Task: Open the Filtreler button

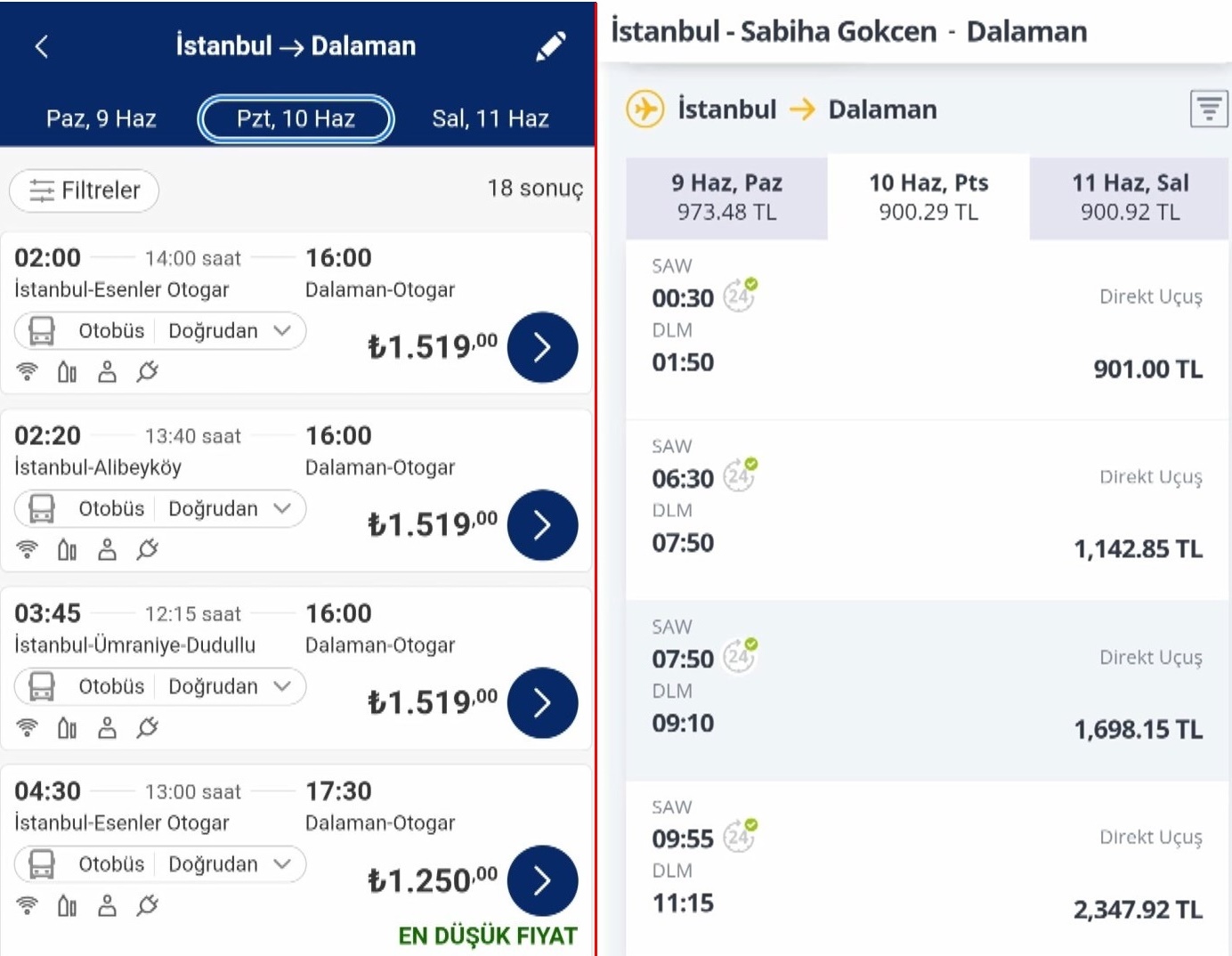Action: 85,190
